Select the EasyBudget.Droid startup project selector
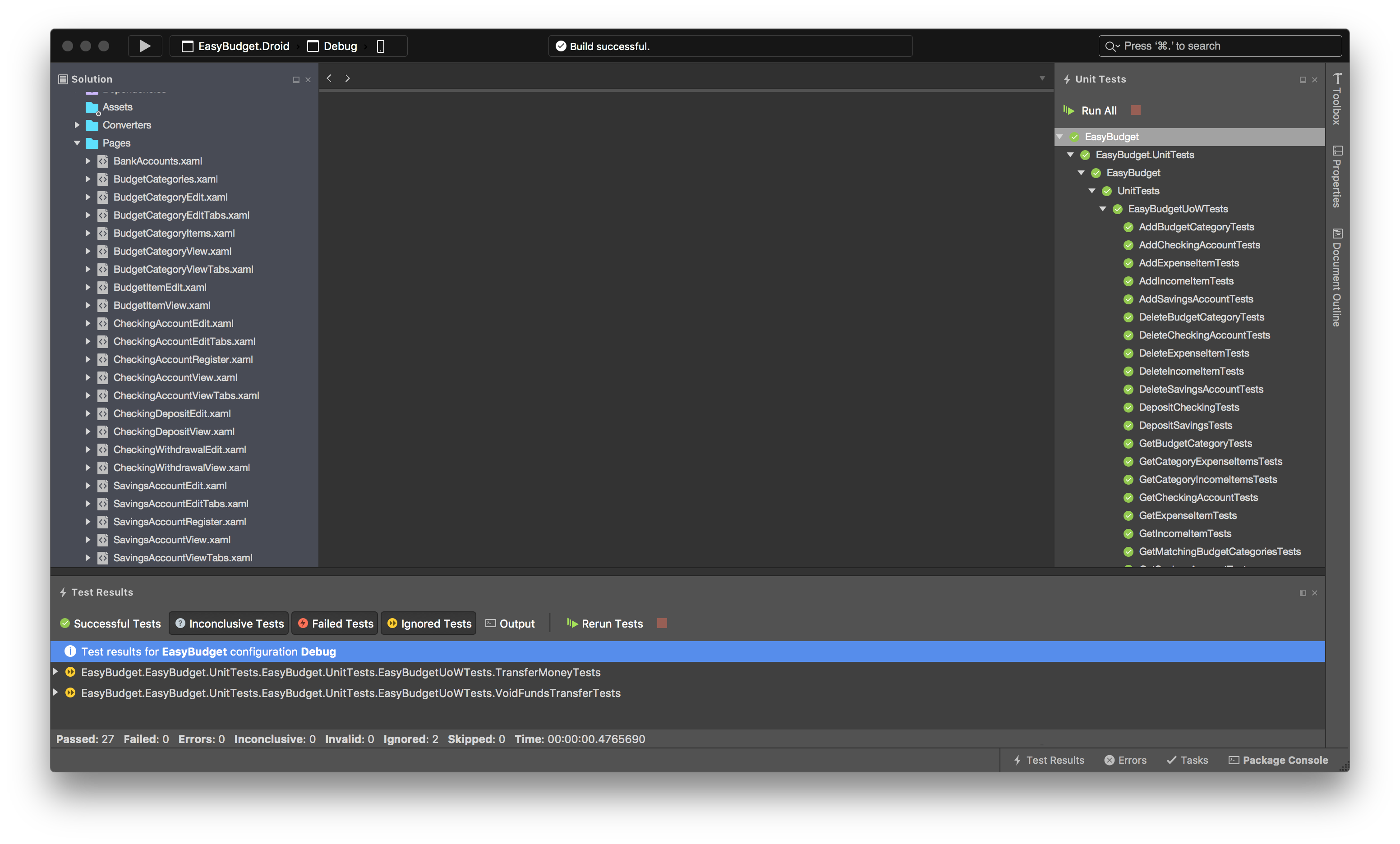The width and height of the screenshot is (1400, 844). click(x=236, y=46)
